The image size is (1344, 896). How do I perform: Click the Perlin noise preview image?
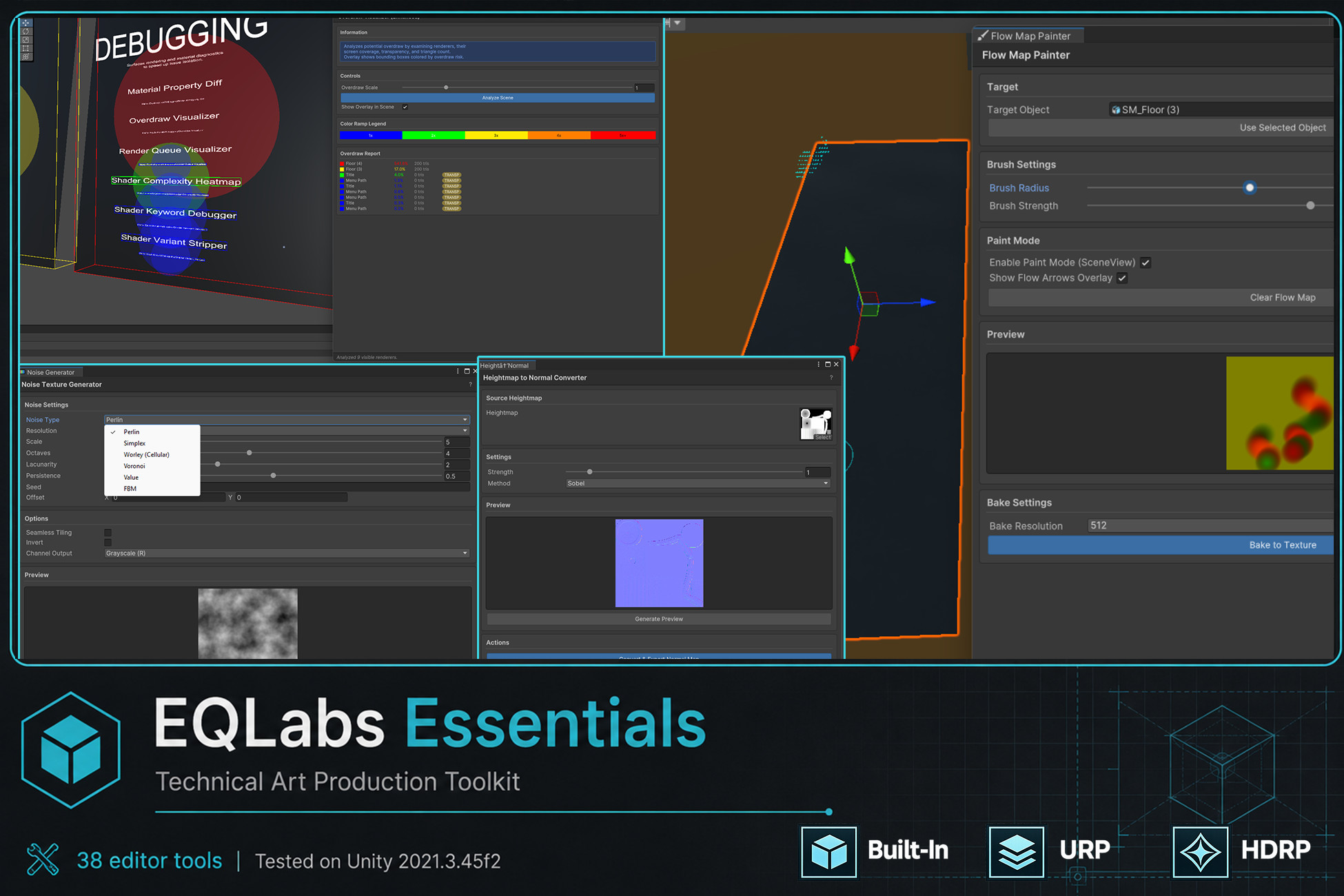pos(247,623)
